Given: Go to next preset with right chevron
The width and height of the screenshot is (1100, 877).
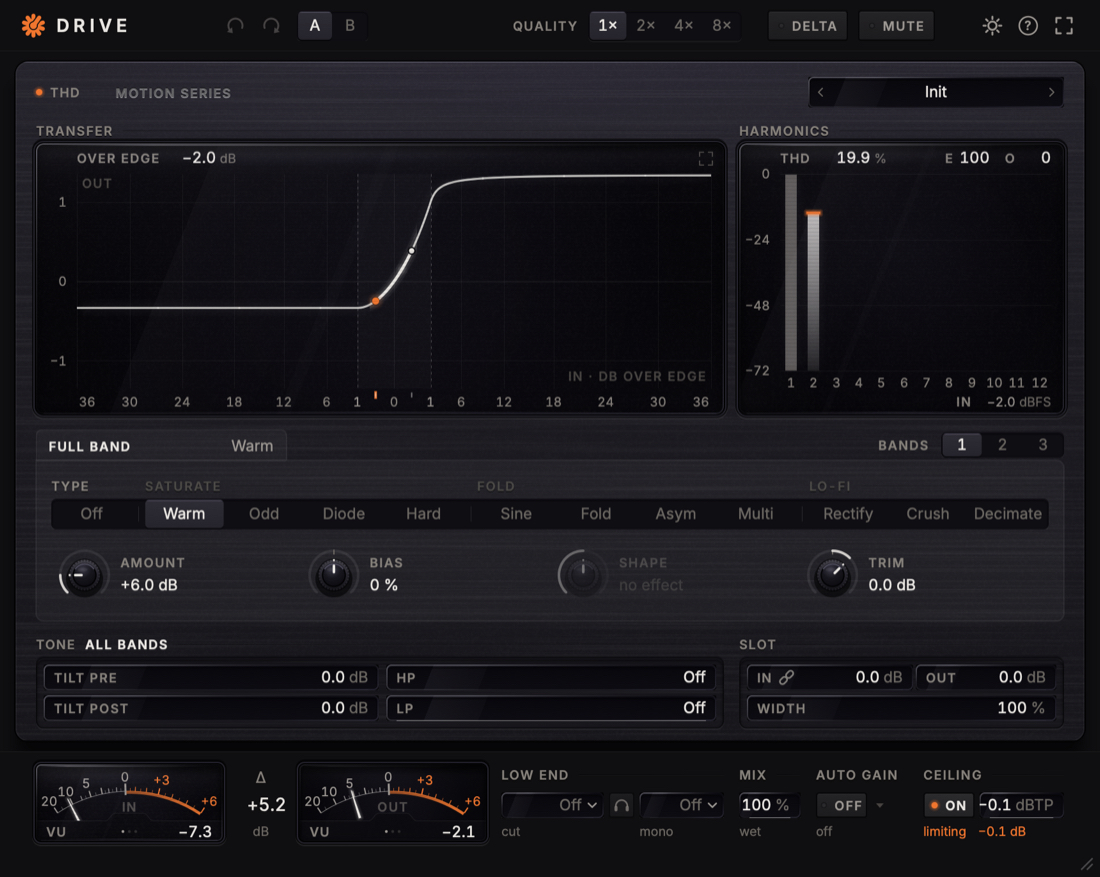Looking at the screenshot, I should point(1051,92).
